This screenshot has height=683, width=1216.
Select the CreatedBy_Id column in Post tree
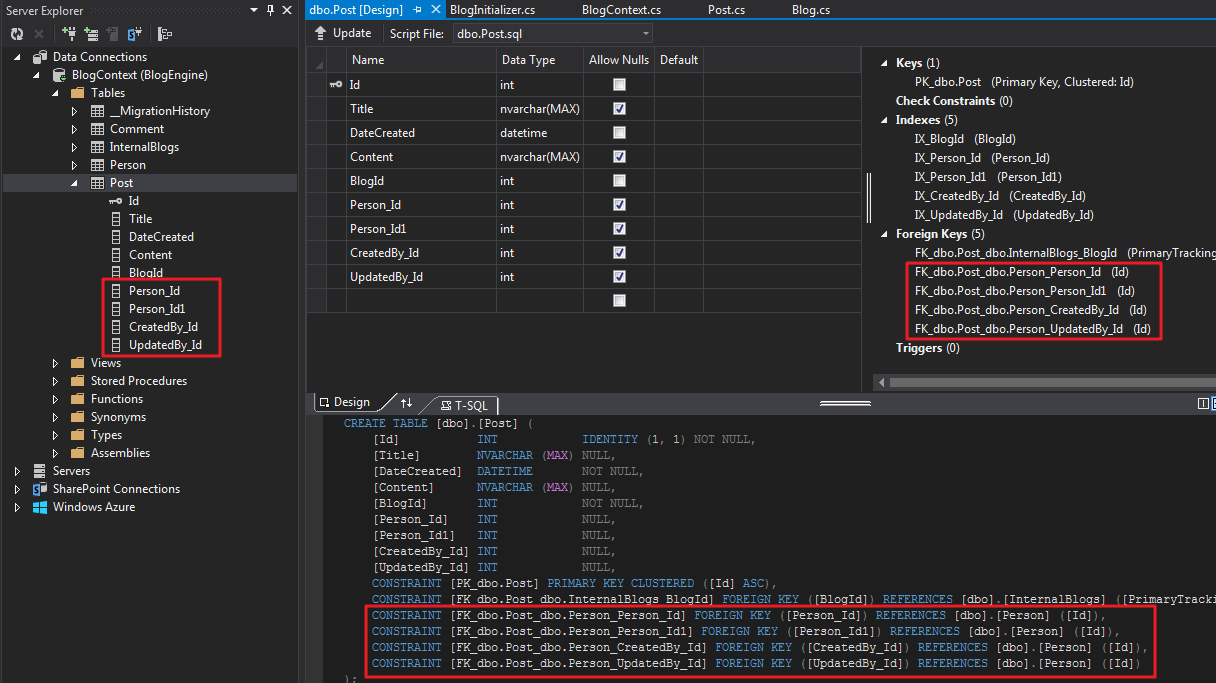click(x=163, y=327)
